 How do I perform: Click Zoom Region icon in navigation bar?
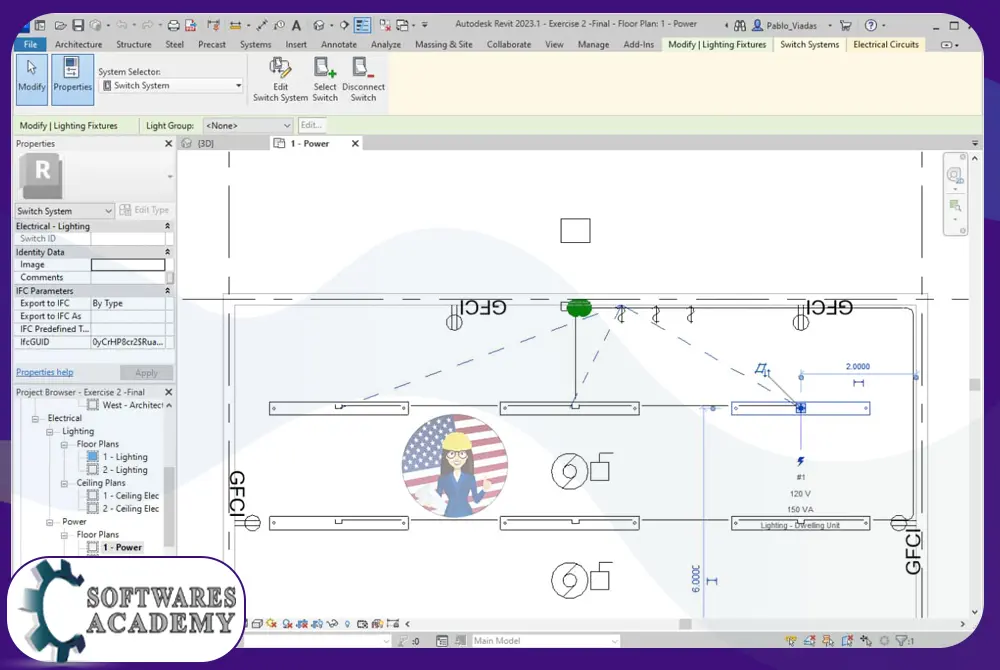(x=955, y=205)
